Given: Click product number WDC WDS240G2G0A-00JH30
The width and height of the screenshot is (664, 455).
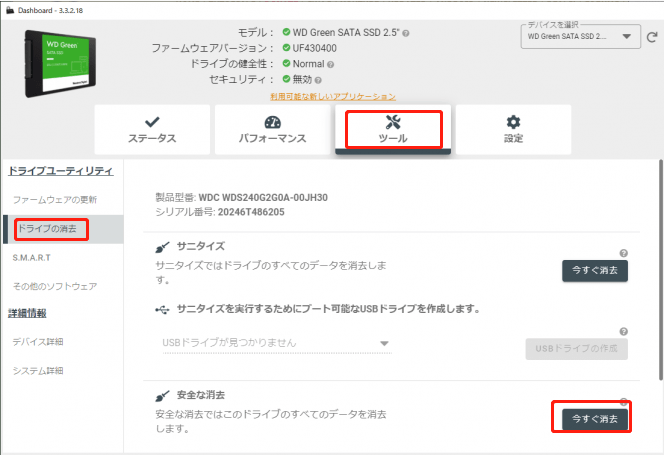Looking at the screenshot, I should pos(263,197).
